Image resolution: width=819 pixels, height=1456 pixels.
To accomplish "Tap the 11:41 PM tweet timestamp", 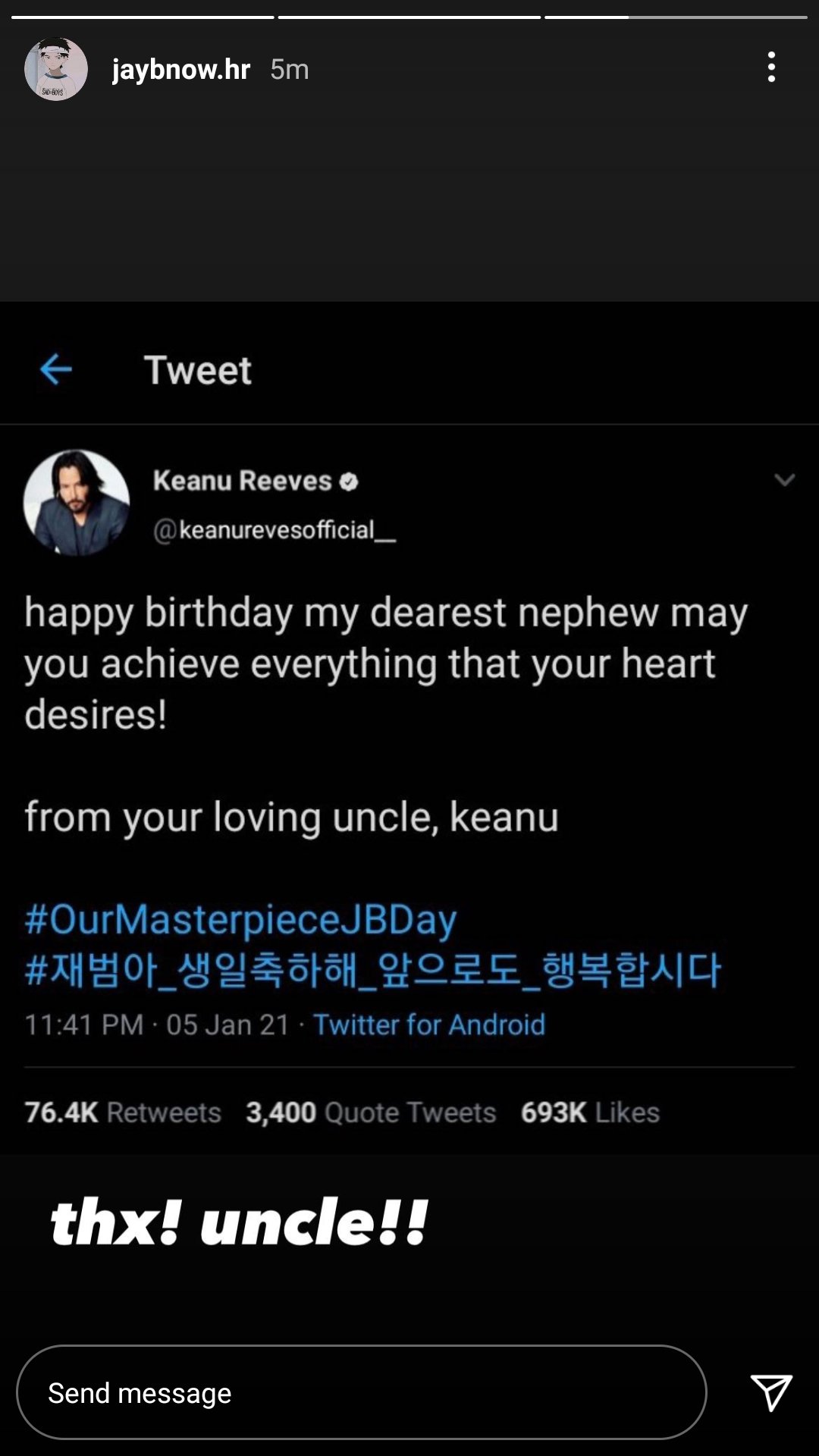I will click(83, 1025).
